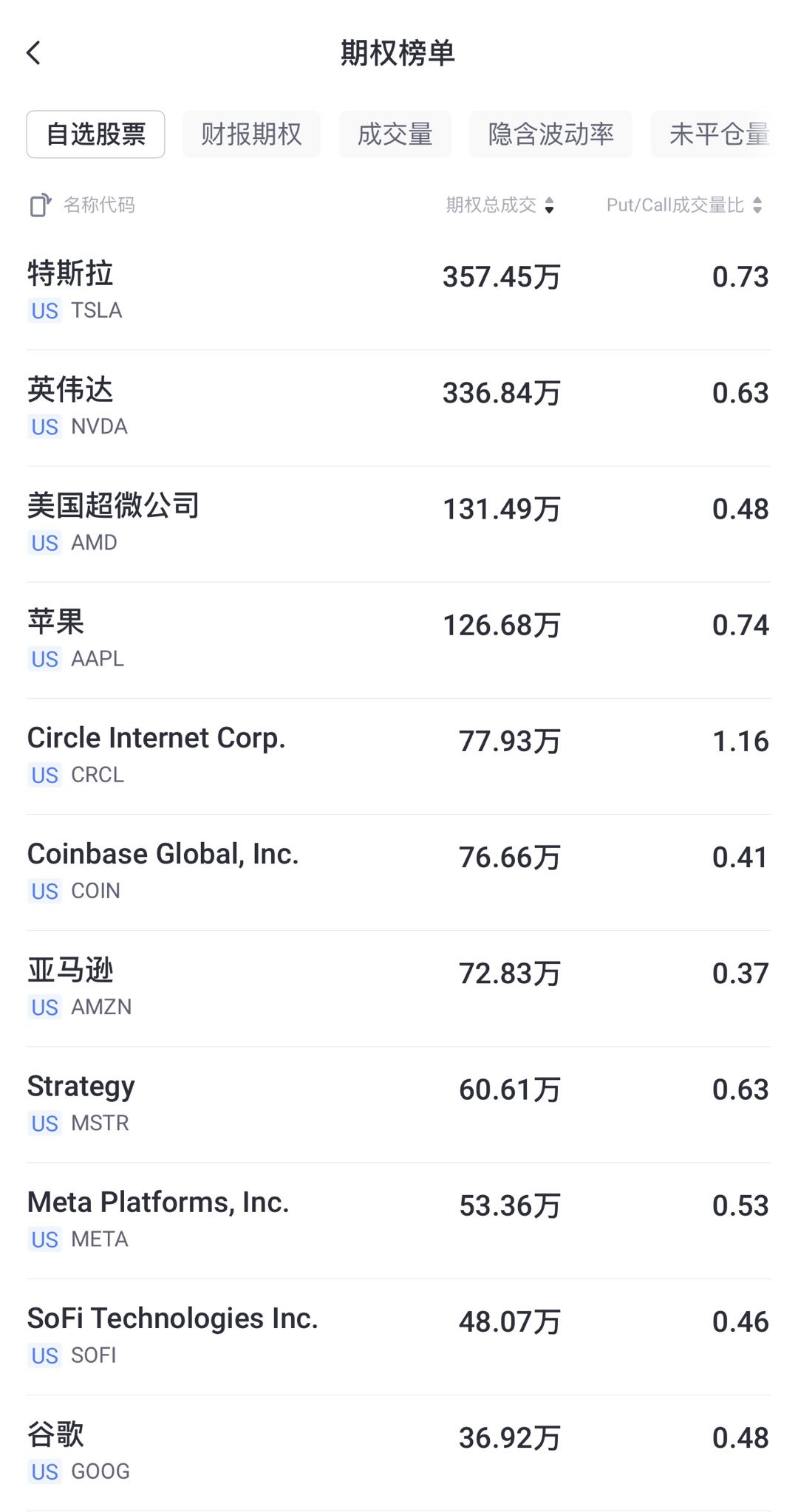
Task: Open 谷歌 GOOG row
Action: click(x=398, y=1451)
